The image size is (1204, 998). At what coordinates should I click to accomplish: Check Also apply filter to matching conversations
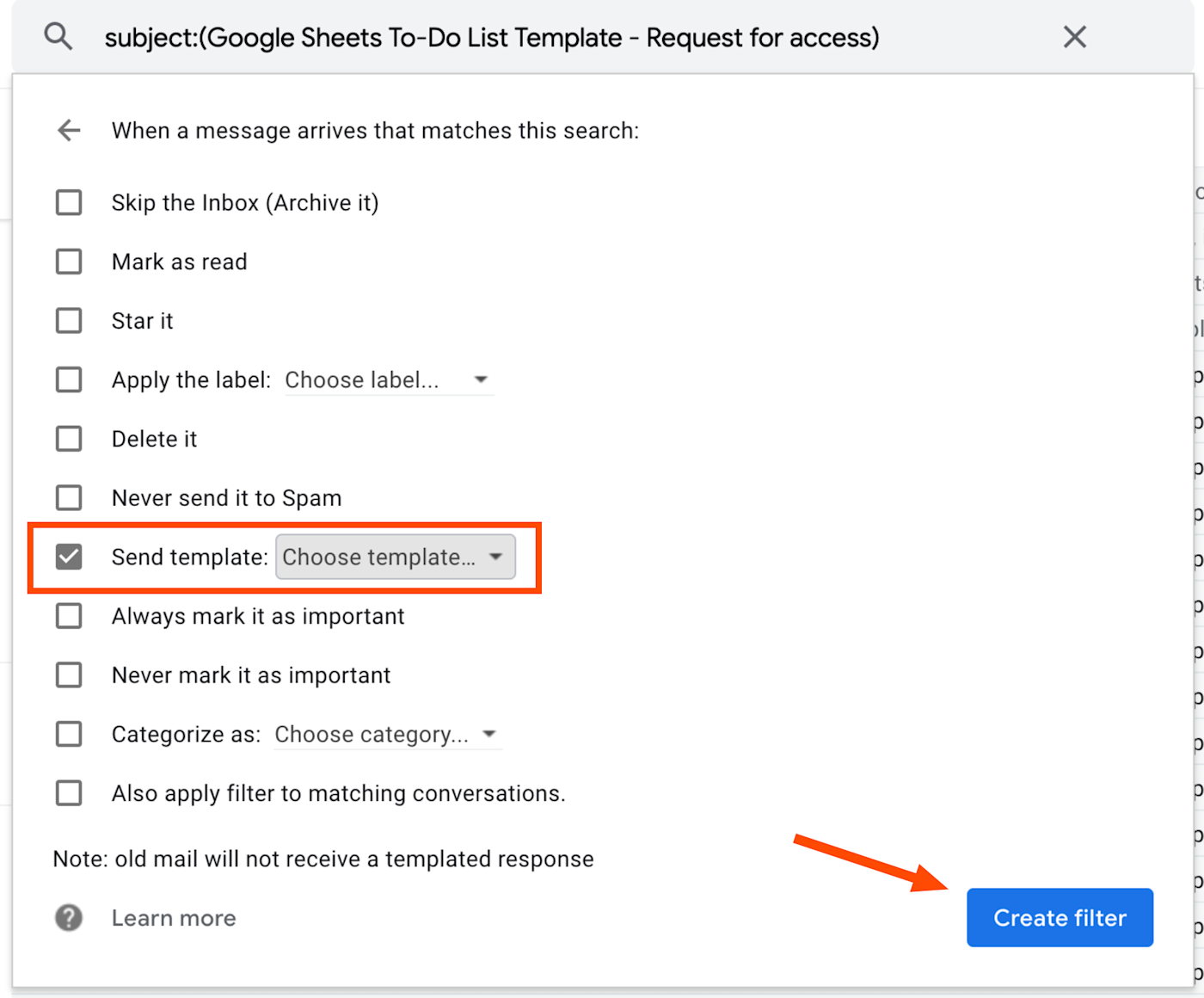(69, 793)
